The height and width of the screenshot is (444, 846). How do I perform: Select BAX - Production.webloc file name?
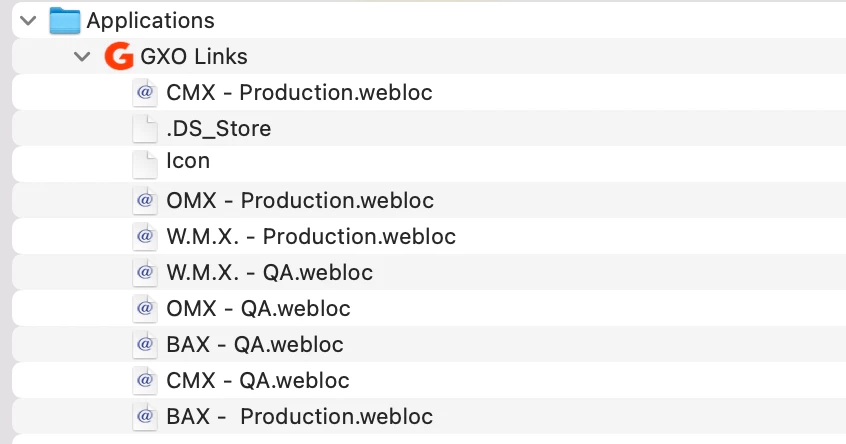[299, 416]
